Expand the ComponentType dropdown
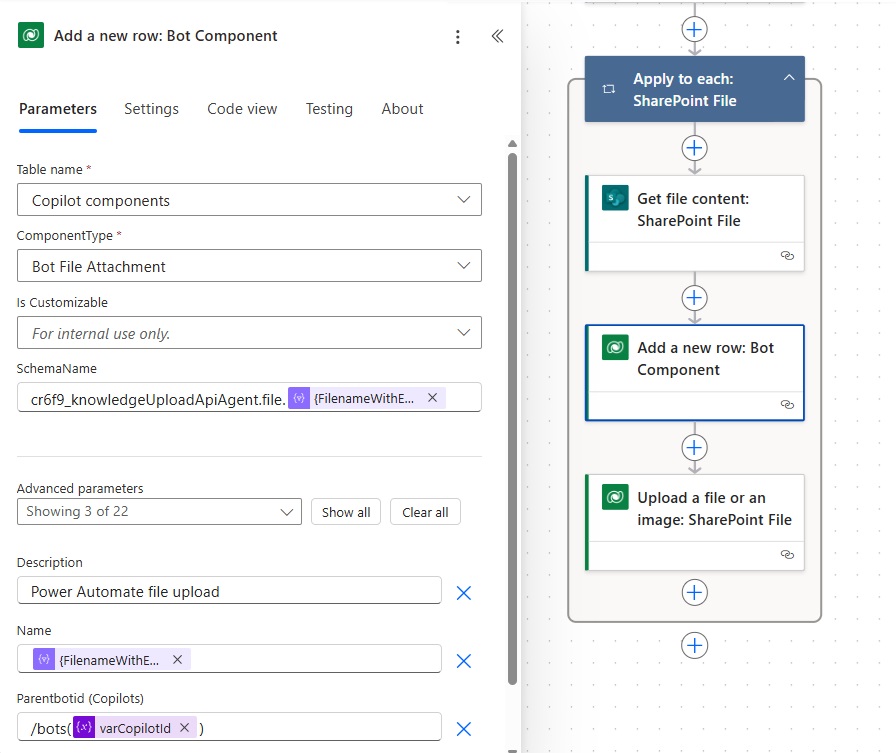This screenshot has width=896, height=753. (249, 266)
